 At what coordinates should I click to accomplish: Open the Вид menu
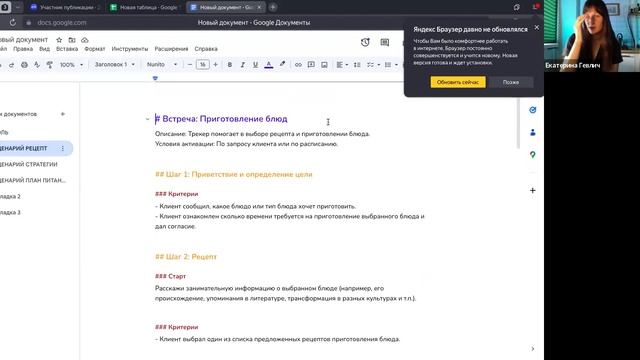44,49
